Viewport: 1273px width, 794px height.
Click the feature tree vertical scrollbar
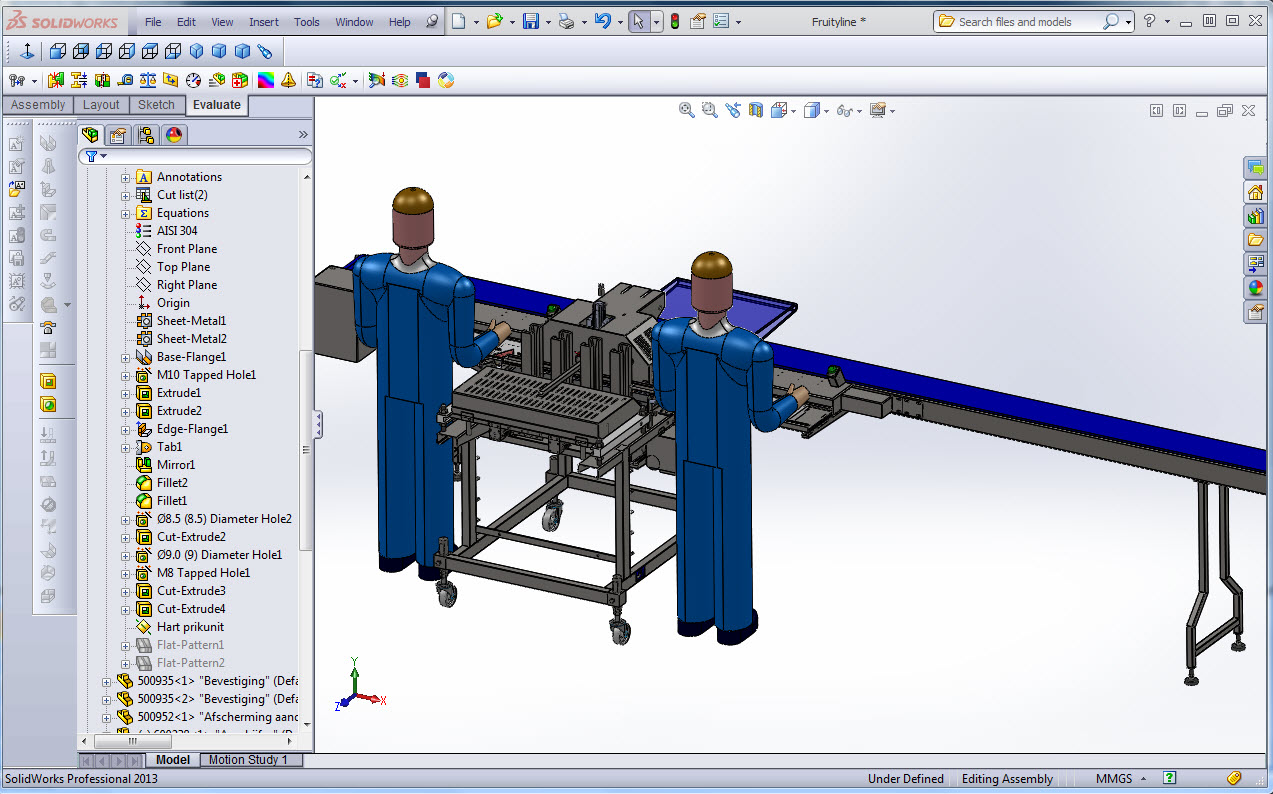(306, 450)
